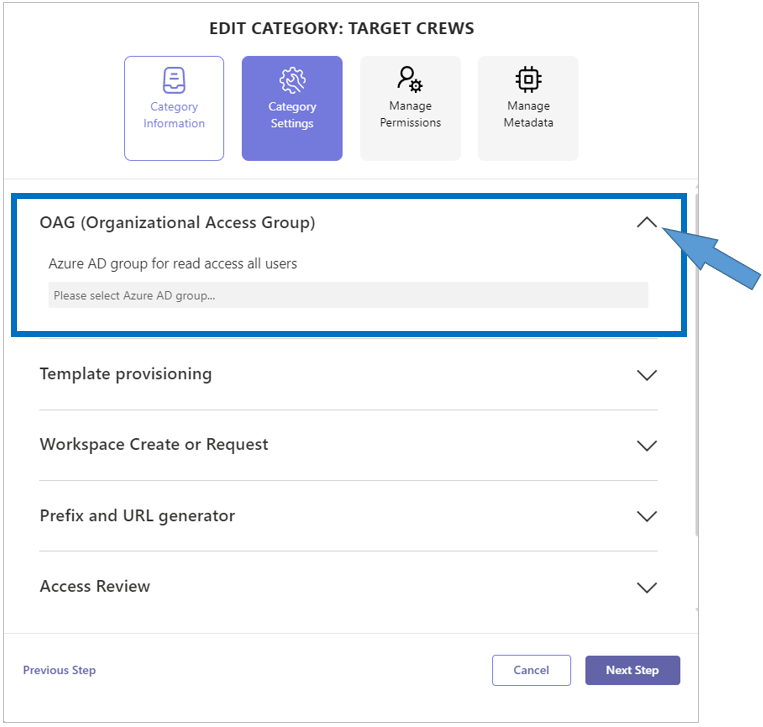Click the OAG (Organizational Access Group) heading
This screenshot has height=727, width=763.
pyautogui.click(x=177, y=223)
